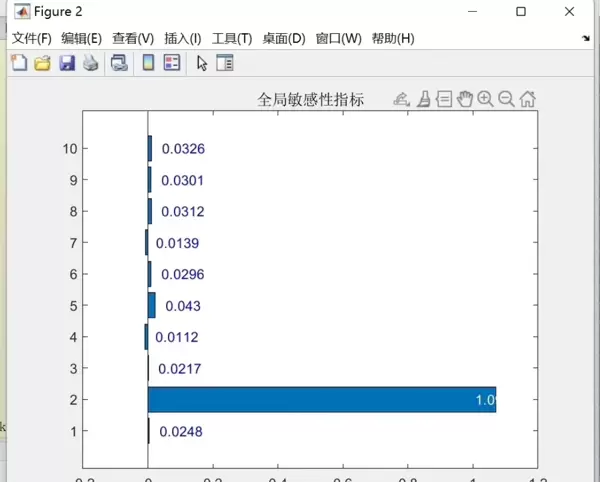Toggle the Pan hand tool on axes
Image resolution: width=600 pixels, height=482 pixels.
tap(464, 98)
